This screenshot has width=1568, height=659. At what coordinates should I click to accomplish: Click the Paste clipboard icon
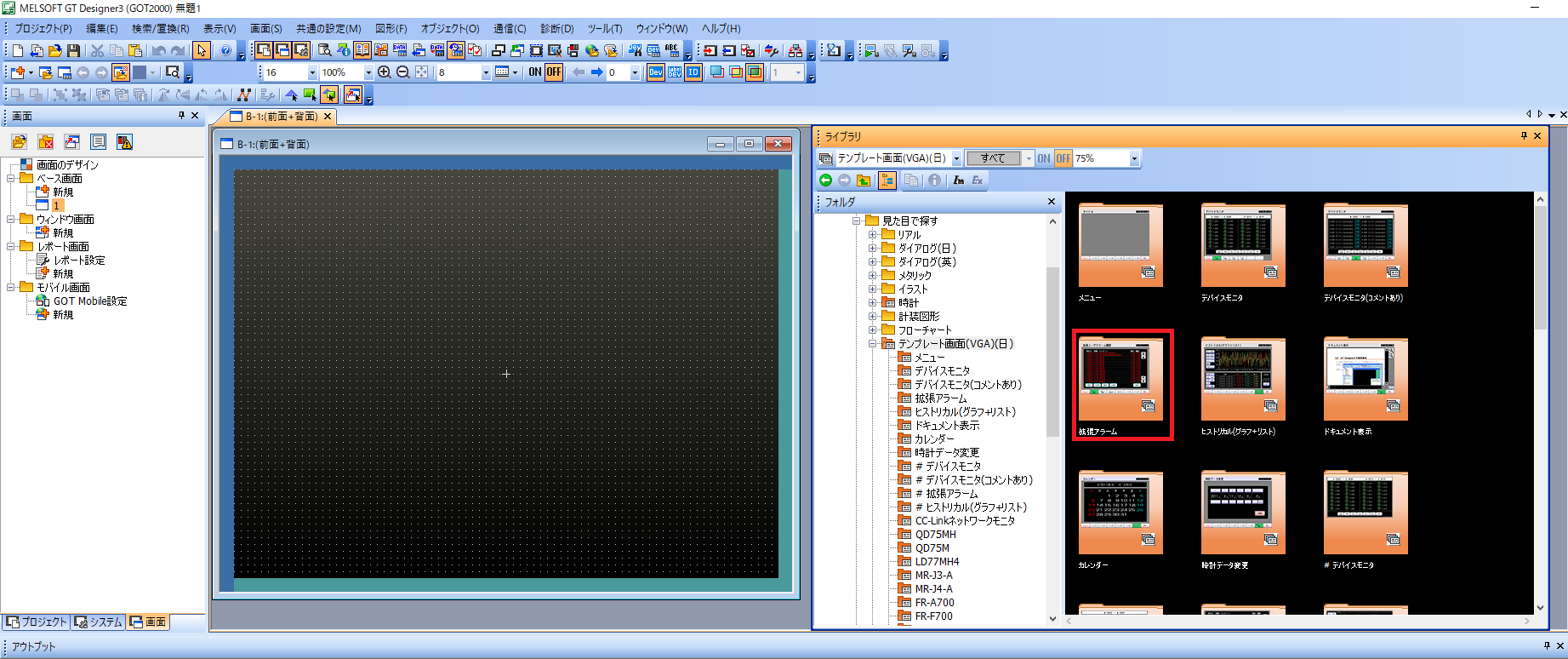[135, 51]
